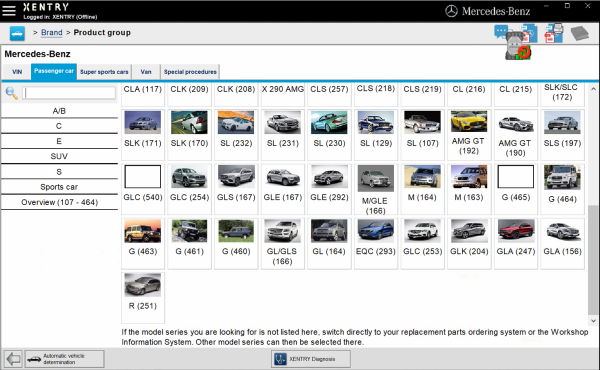Filter by E class

(59, 141)
